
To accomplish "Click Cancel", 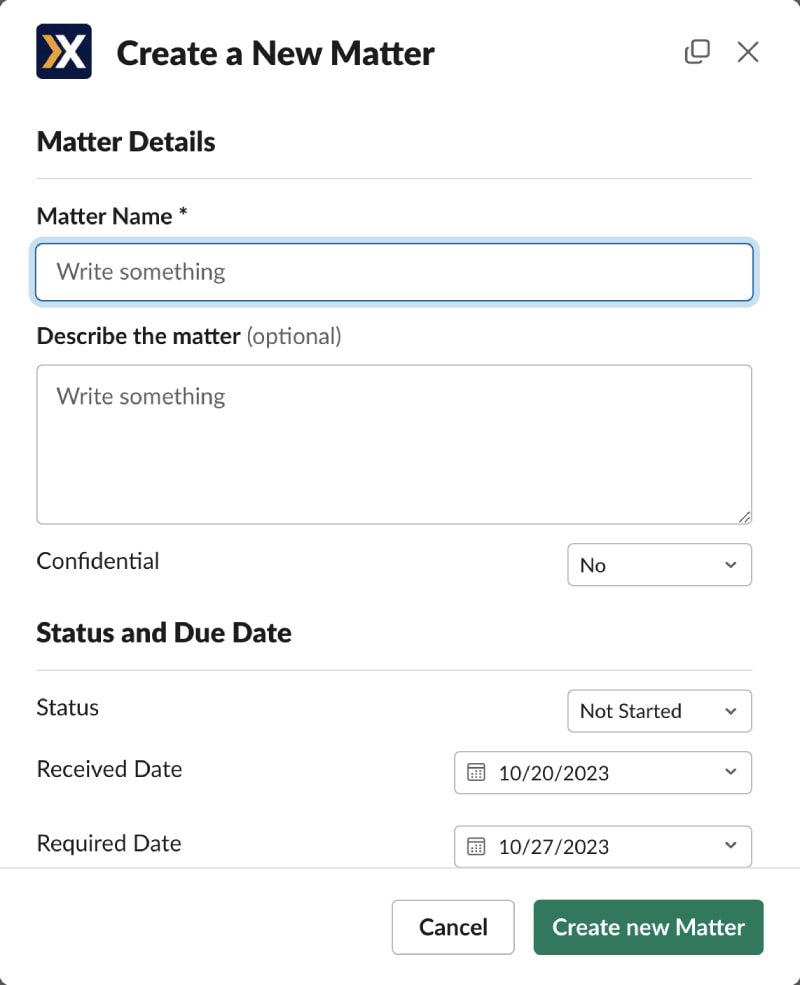I will coord(453,927).
